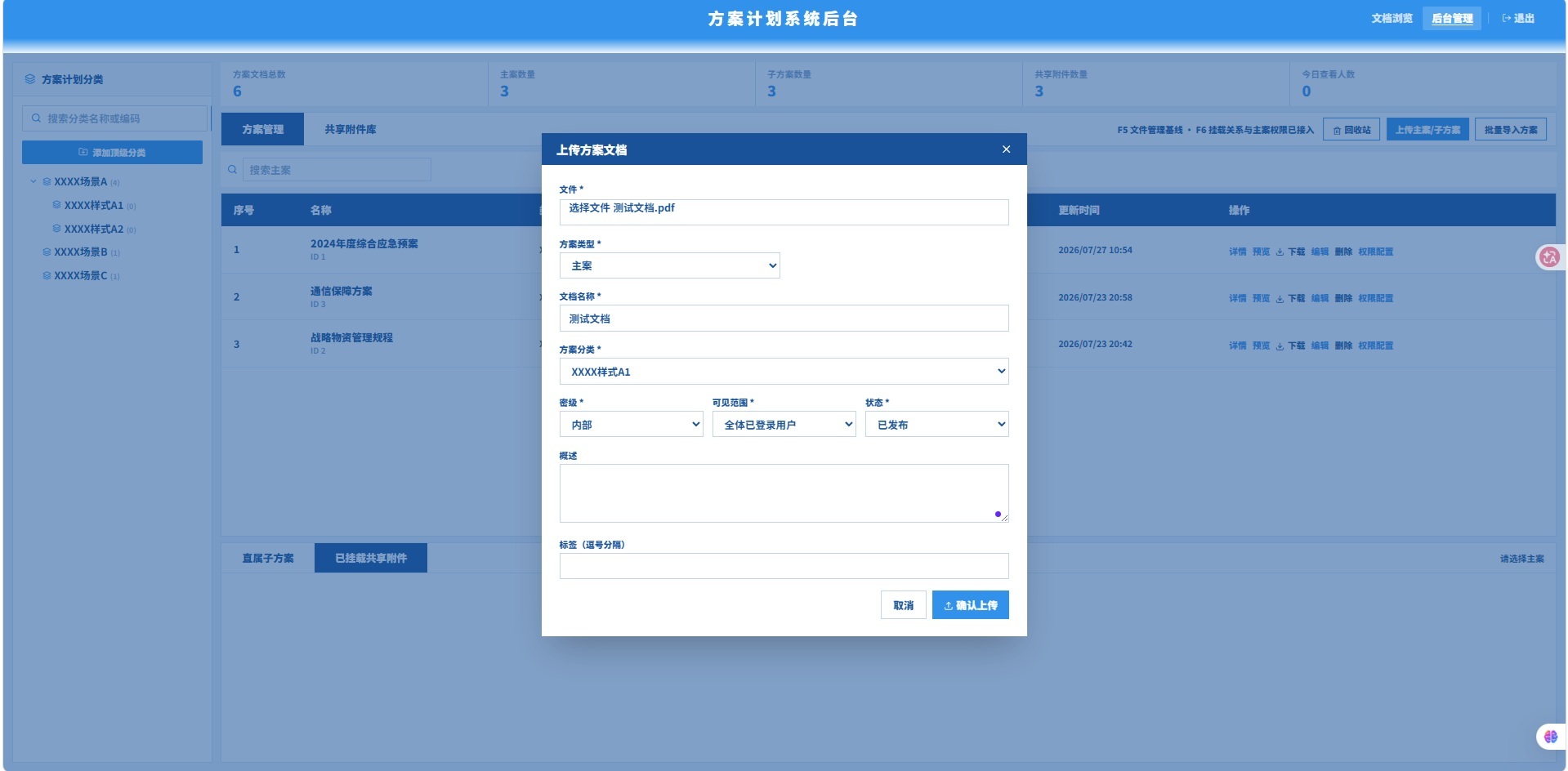The width and height of the screenshot is (1568, 771).
Task: Click 详情 for 战略物资管理规程
Action: pyautogui.click(x=1237, y=345)
